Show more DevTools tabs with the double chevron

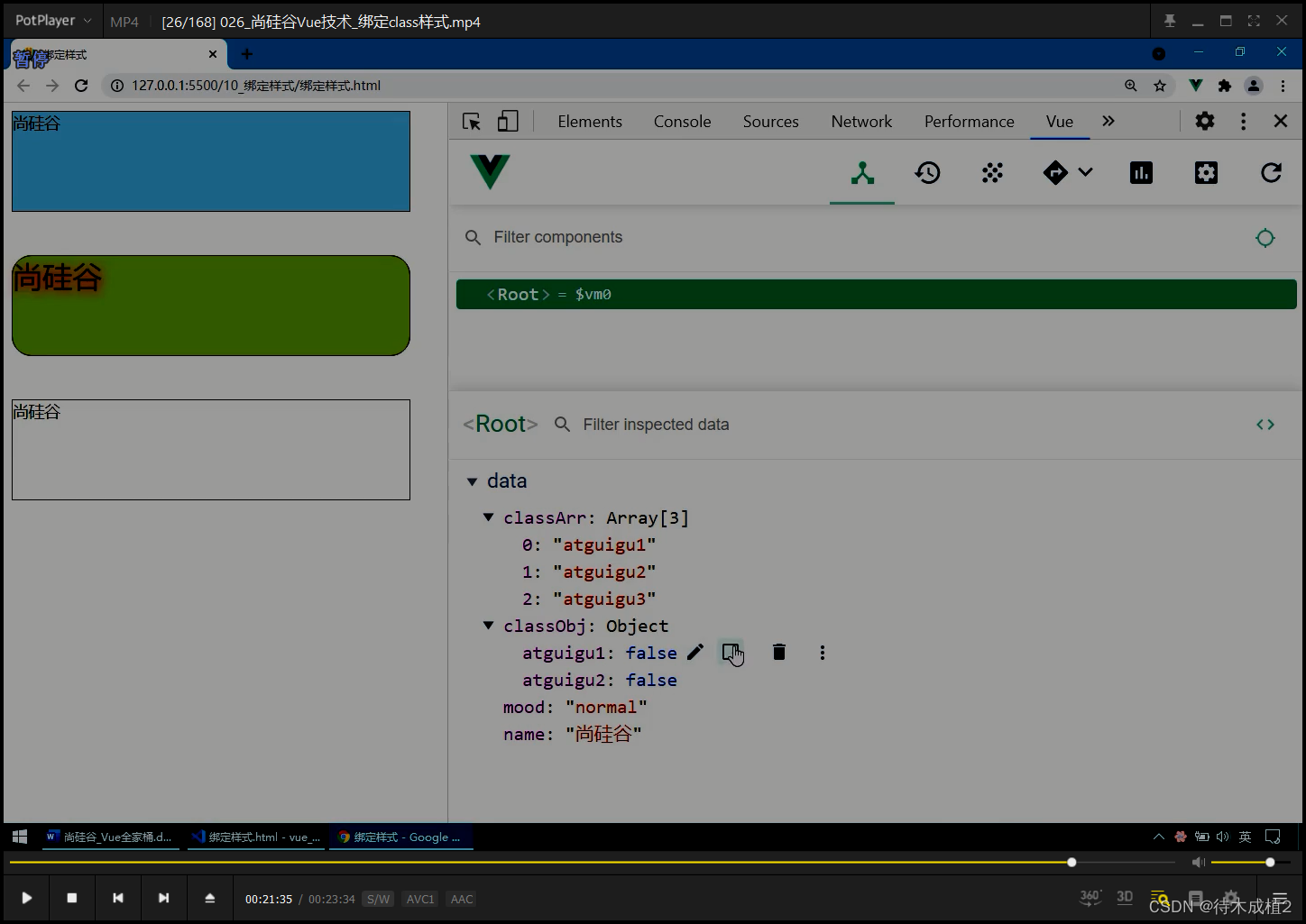point(1108,121)
